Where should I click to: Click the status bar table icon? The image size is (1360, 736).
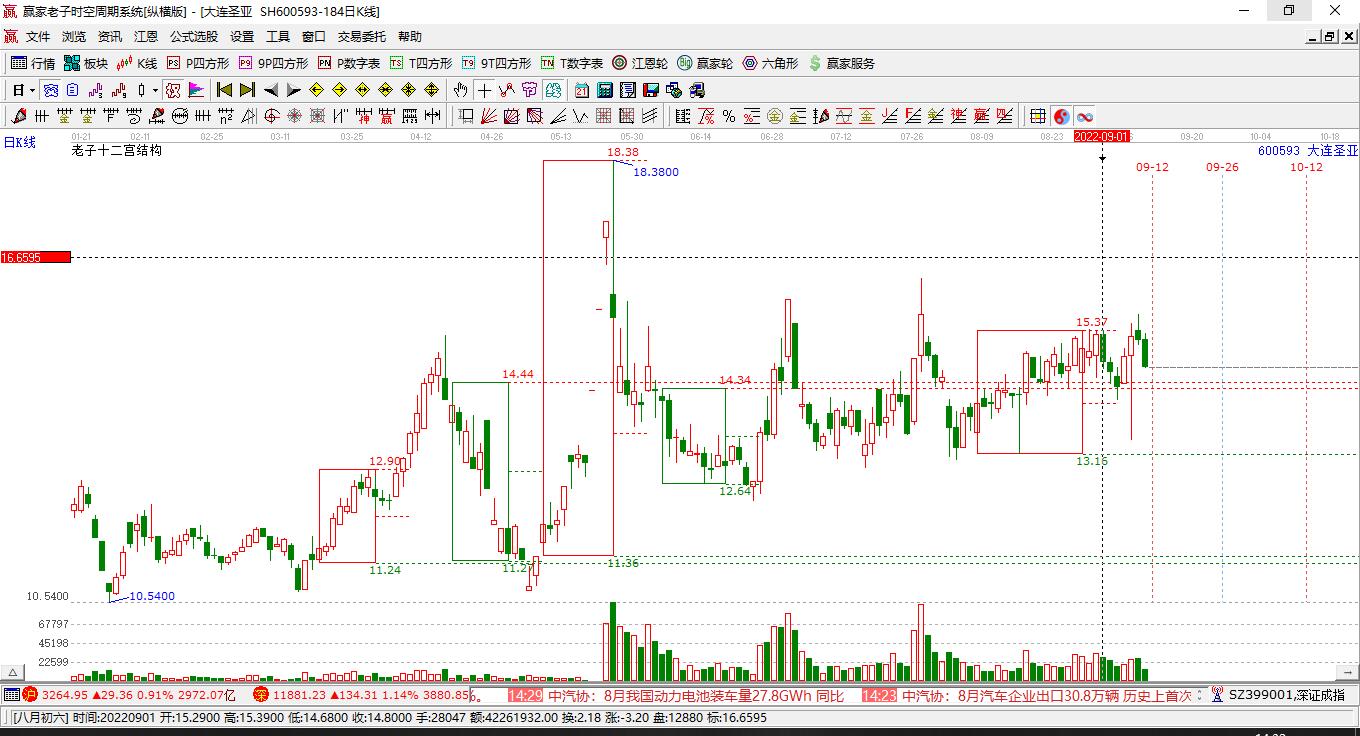click(x=11, y=695)
